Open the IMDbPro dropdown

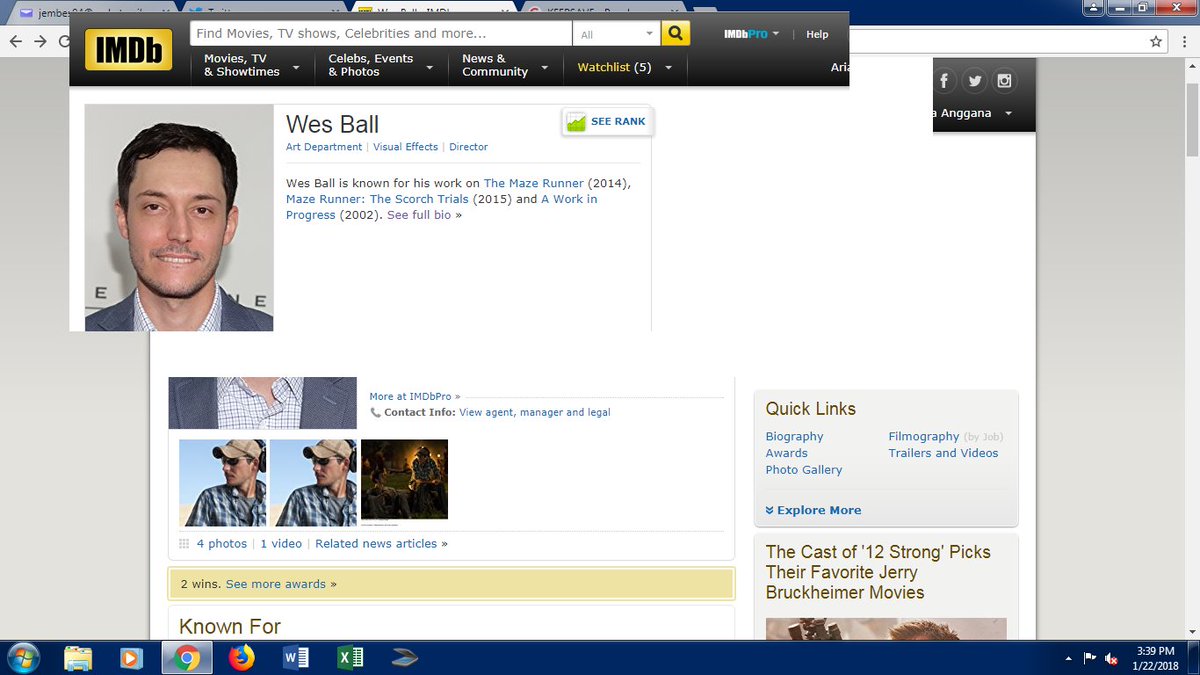click(751, 34)
